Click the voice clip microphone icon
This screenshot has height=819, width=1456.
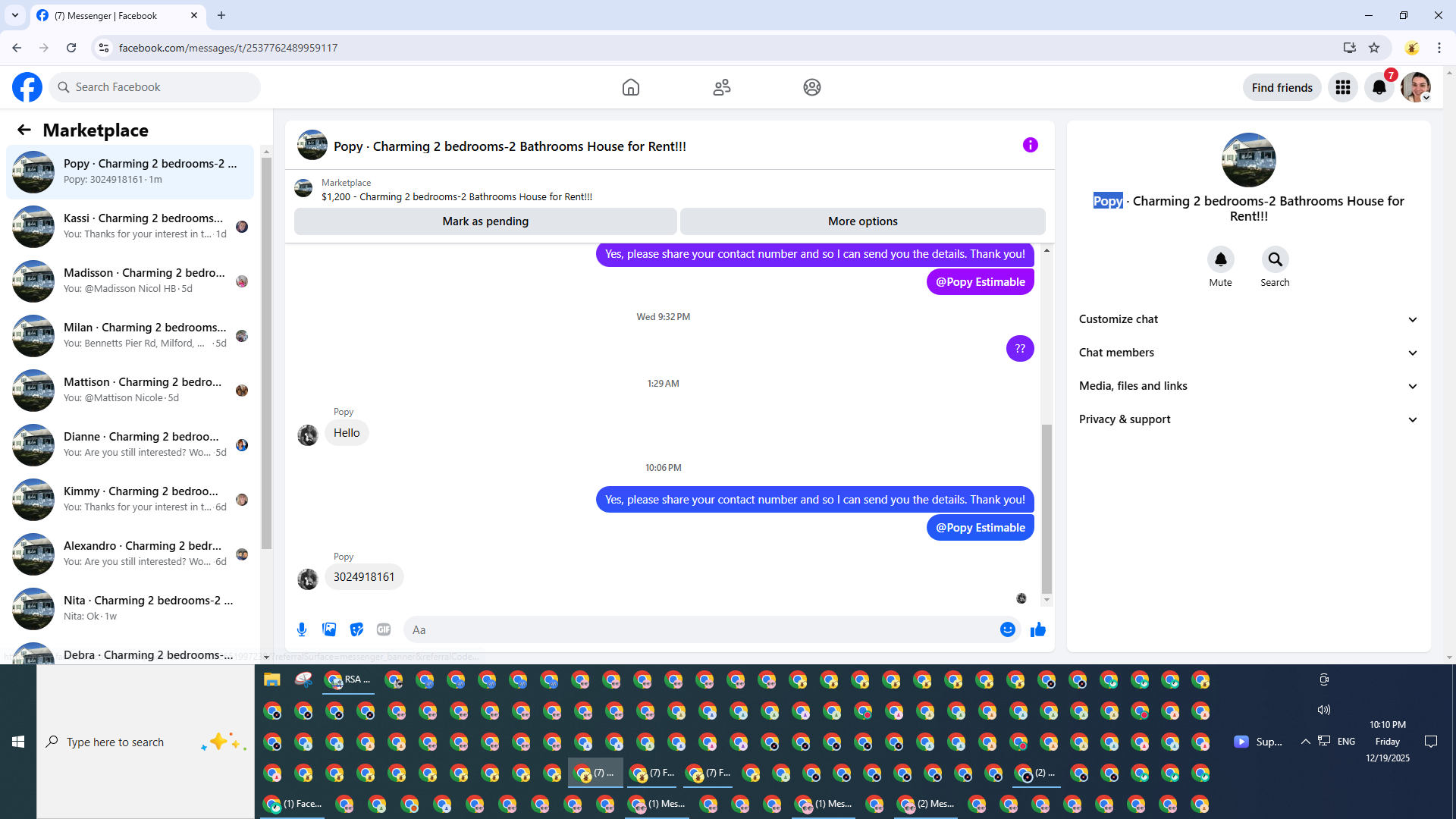tap(302, 629)
